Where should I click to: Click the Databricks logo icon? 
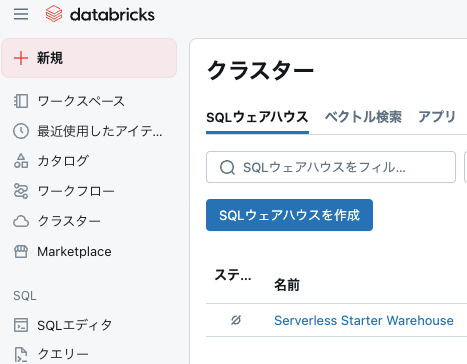click(x=54, y=14)
